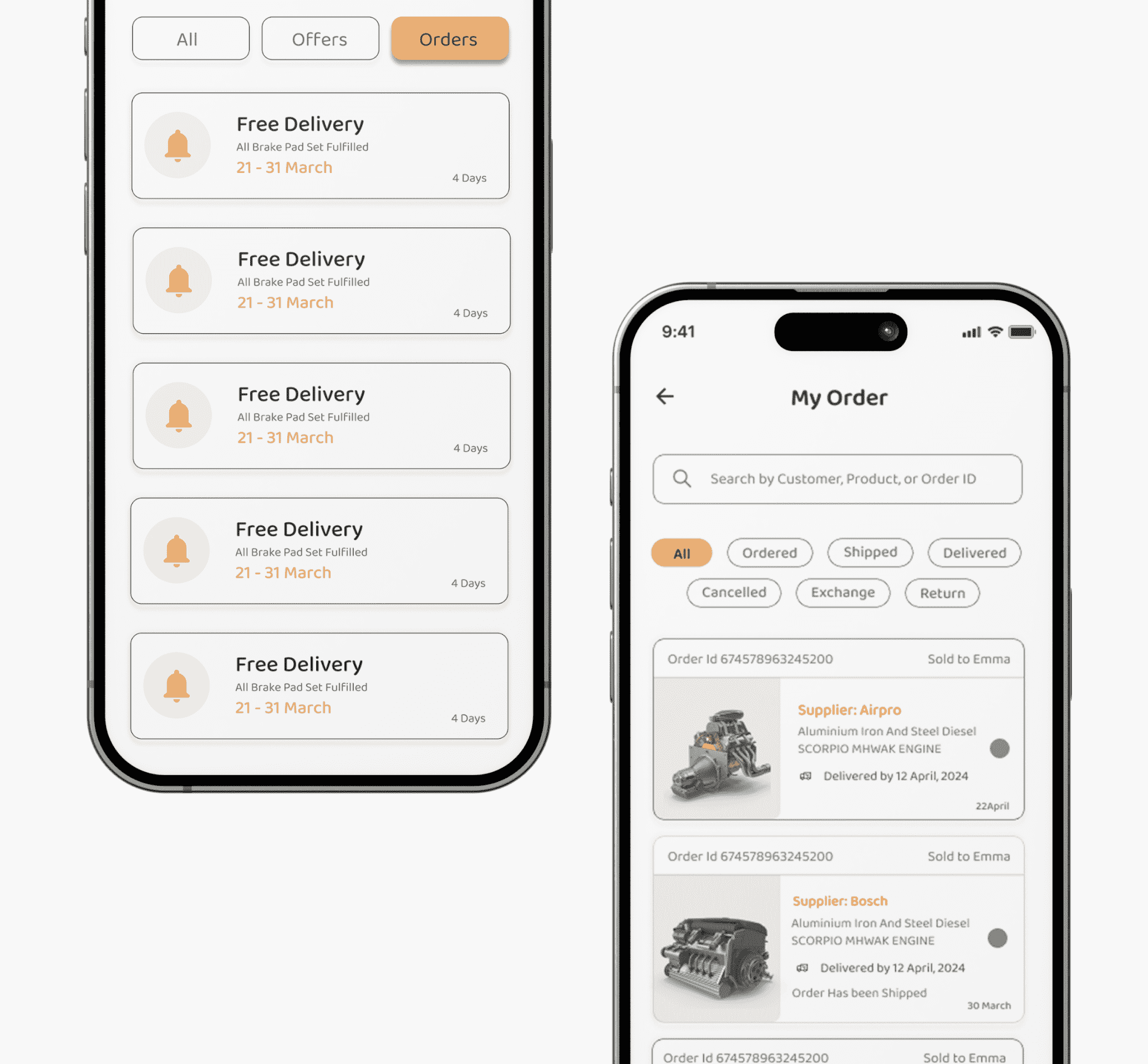Screen dimensions: 1148x1064
Task: Click the Return filter button
Action: [941, 593]
